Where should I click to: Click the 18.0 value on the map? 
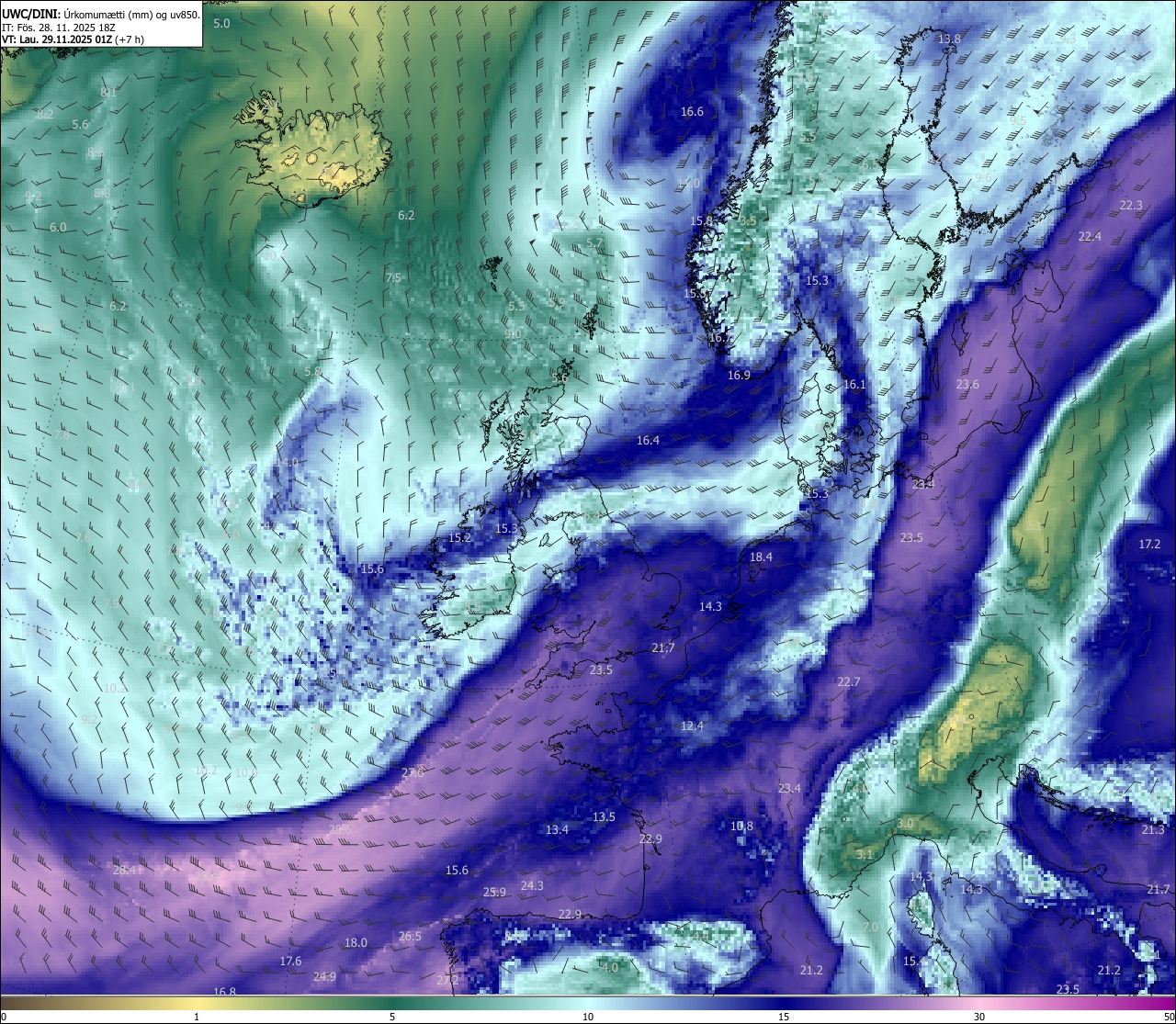[x=356, y=943]
